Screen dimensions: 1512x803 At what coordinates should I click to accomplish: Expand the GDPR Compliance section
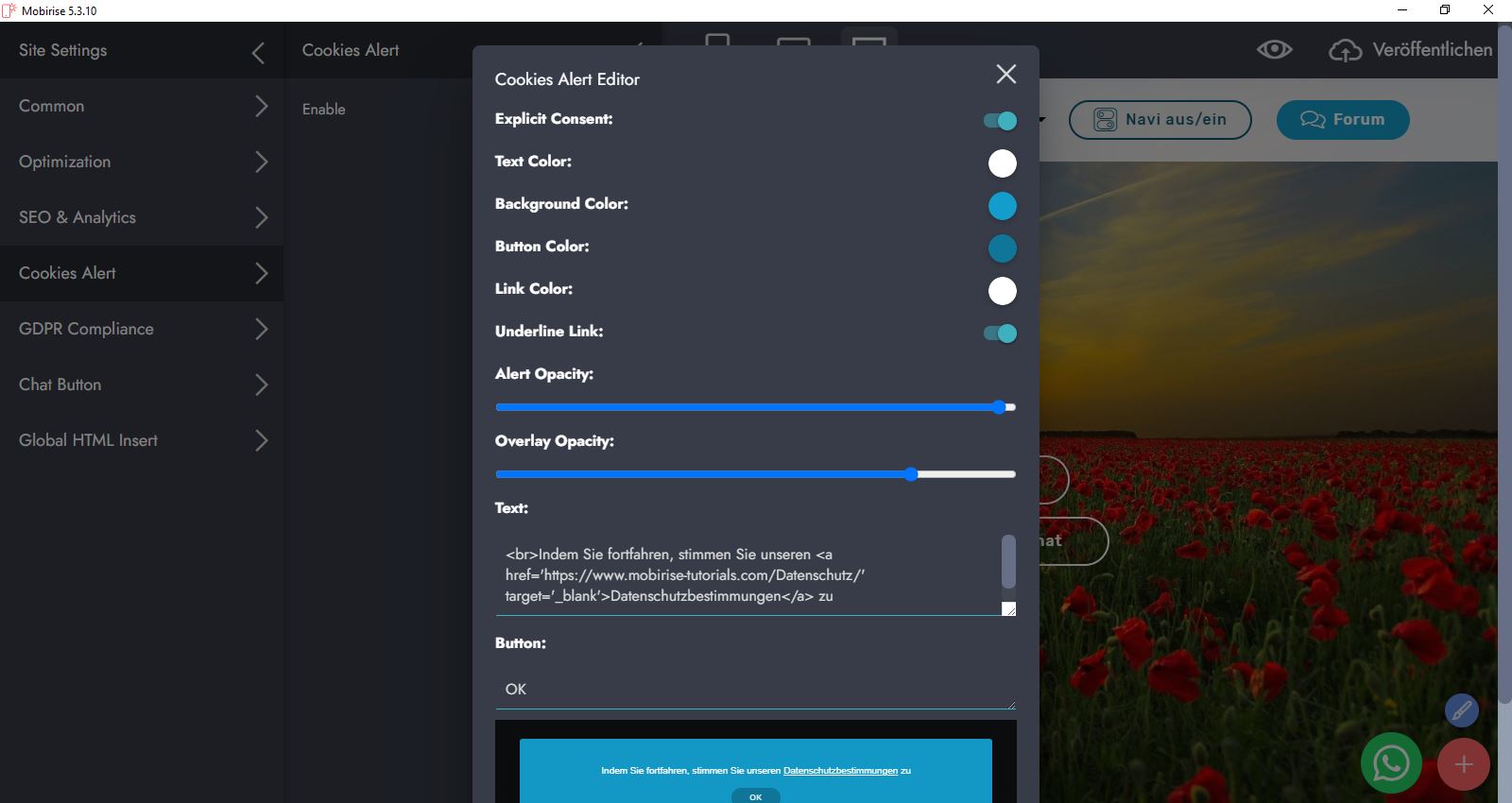(x=142, y=329)
